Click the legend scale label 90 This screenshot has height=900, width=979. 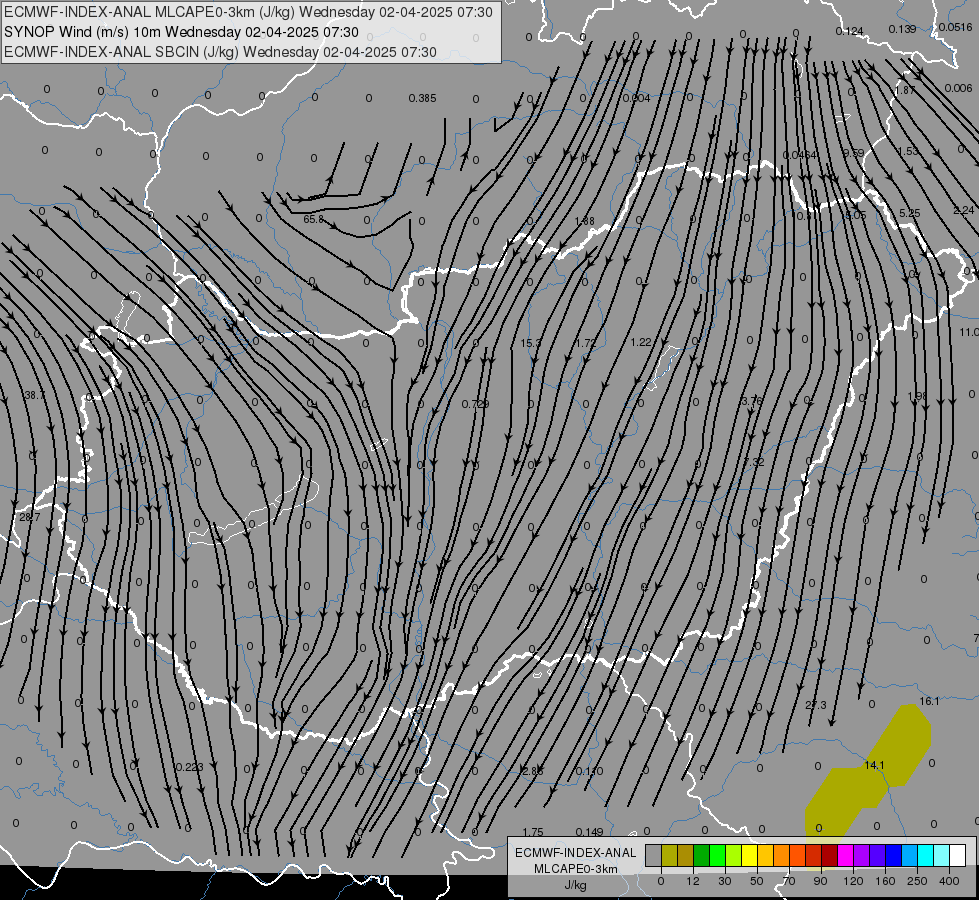pyautogui.click(x=820, y=881)
